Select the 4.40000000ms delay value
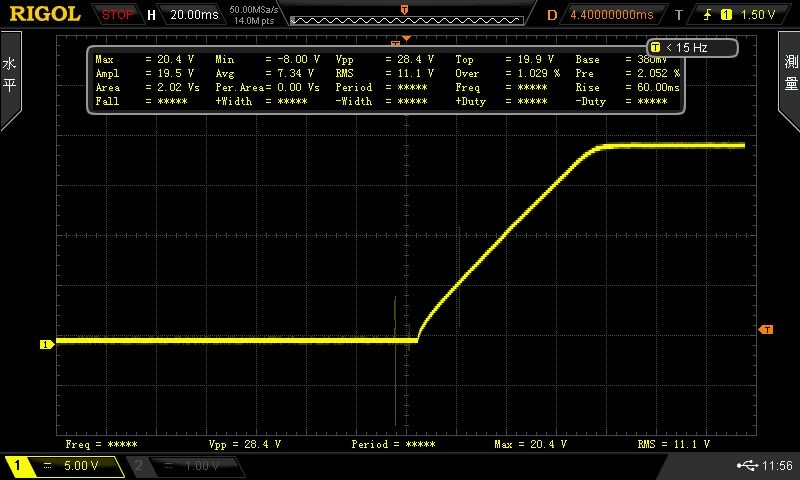The image size is (800, 480). (611, 15)
